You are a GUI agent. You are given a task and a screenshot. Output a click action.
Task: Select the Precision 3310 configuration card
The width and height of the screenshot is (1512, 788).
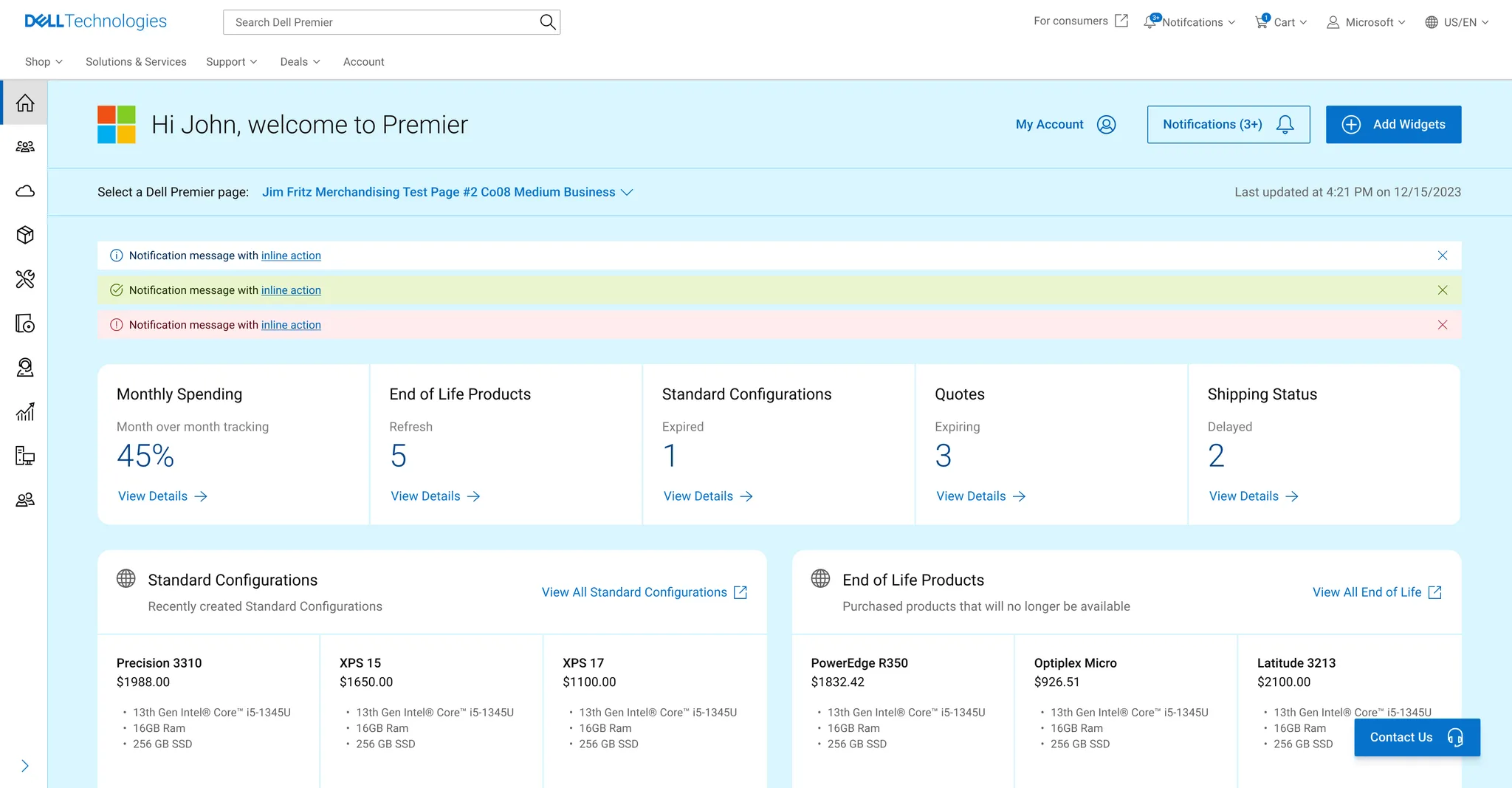tap(209, 710)
